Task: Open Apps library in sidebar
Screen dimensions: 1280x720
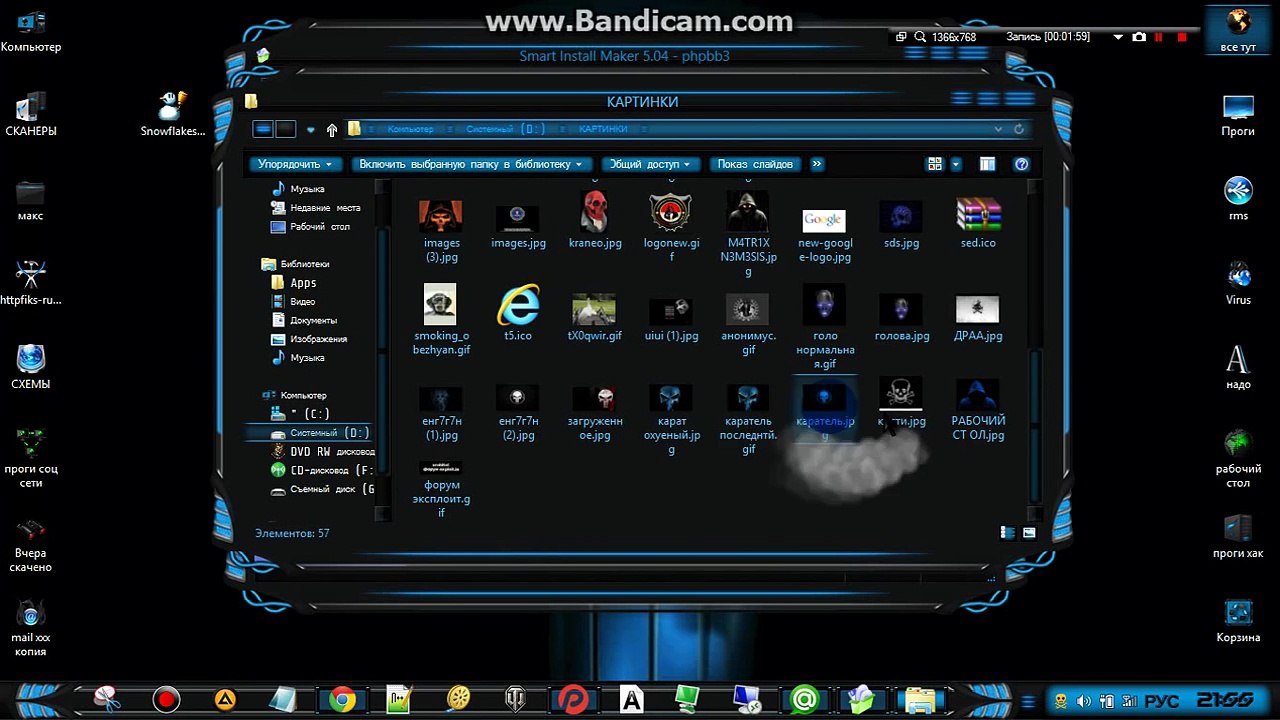Action: [x=294, y=283]
